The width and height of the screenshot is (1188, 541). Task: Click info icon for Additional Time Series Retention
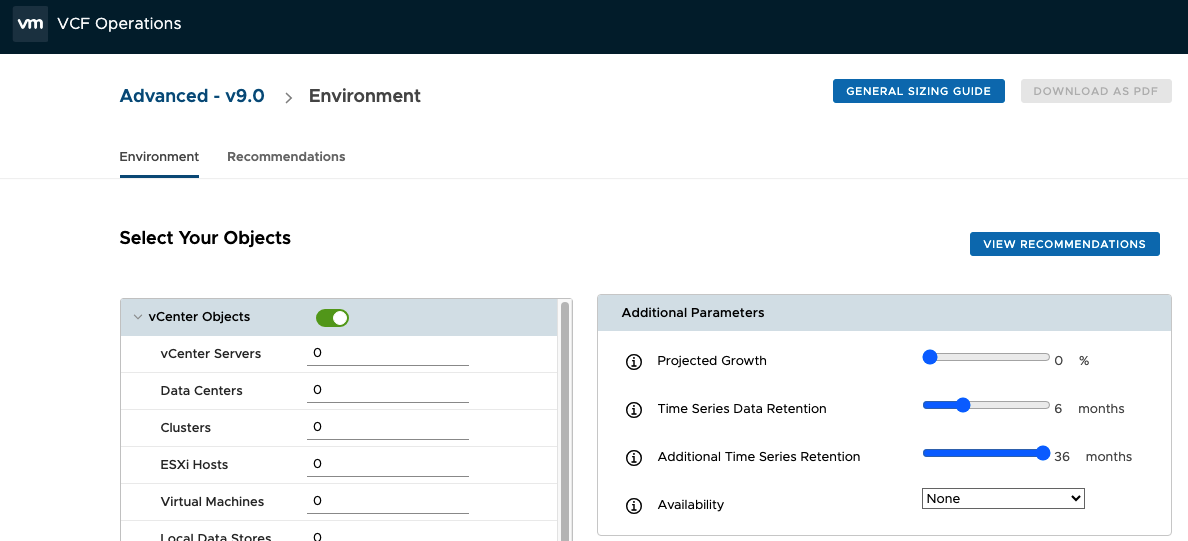click(633, 457)
